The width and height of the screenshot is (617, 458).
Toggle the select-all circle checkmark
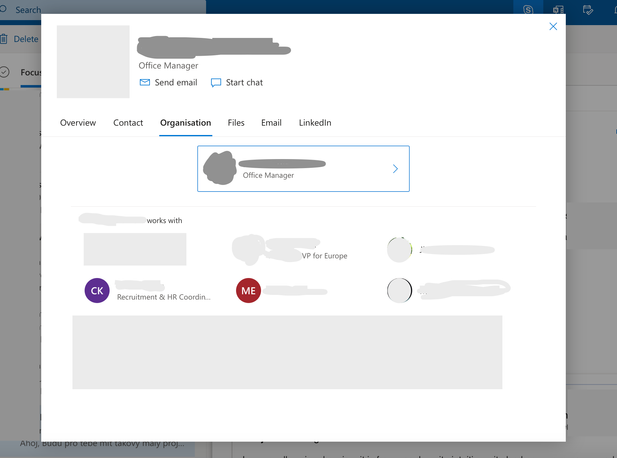(4, 72)
